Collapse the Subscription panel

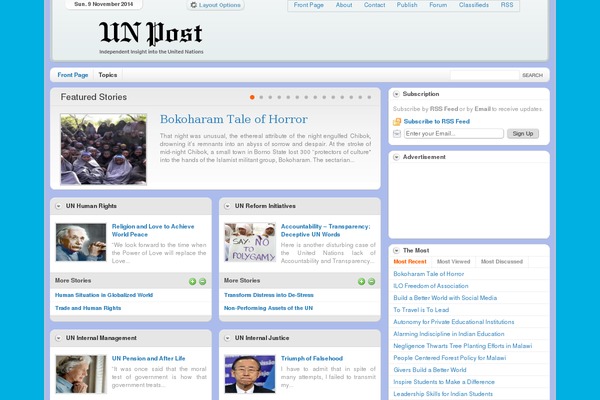click(396, 94)
